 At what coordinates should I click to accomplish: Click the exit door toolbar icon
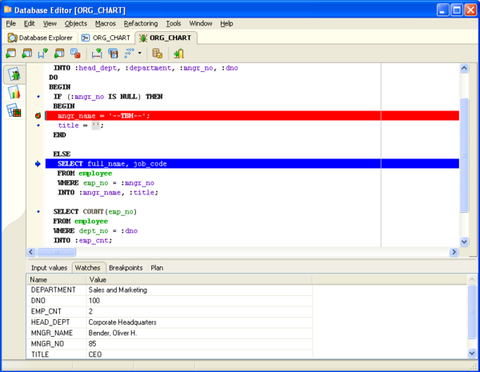[x=179, y=53]
